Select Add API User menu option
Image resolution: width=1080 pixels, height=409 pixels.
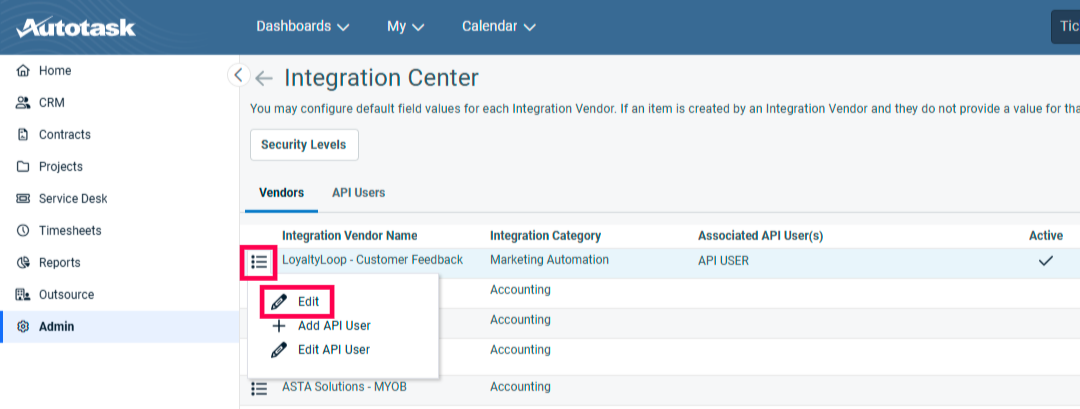coord(334,326)
